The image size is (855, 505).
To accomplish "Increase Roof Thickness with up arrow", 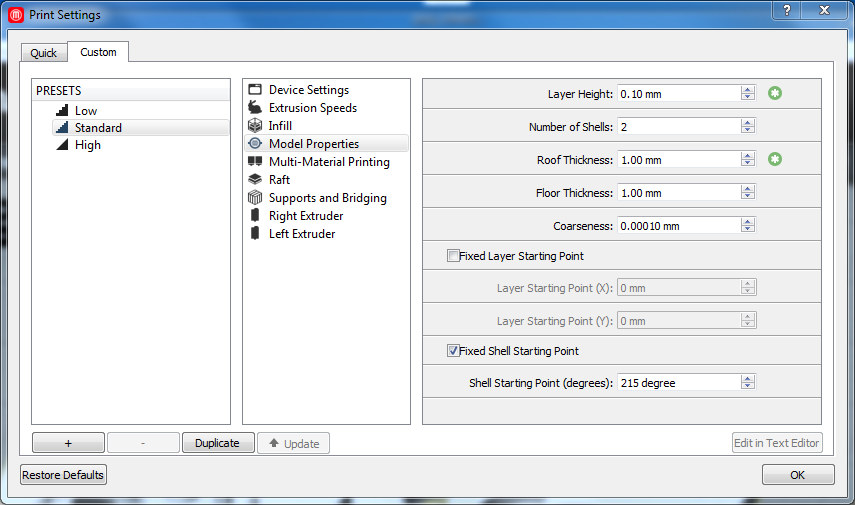I will (748, 155).
